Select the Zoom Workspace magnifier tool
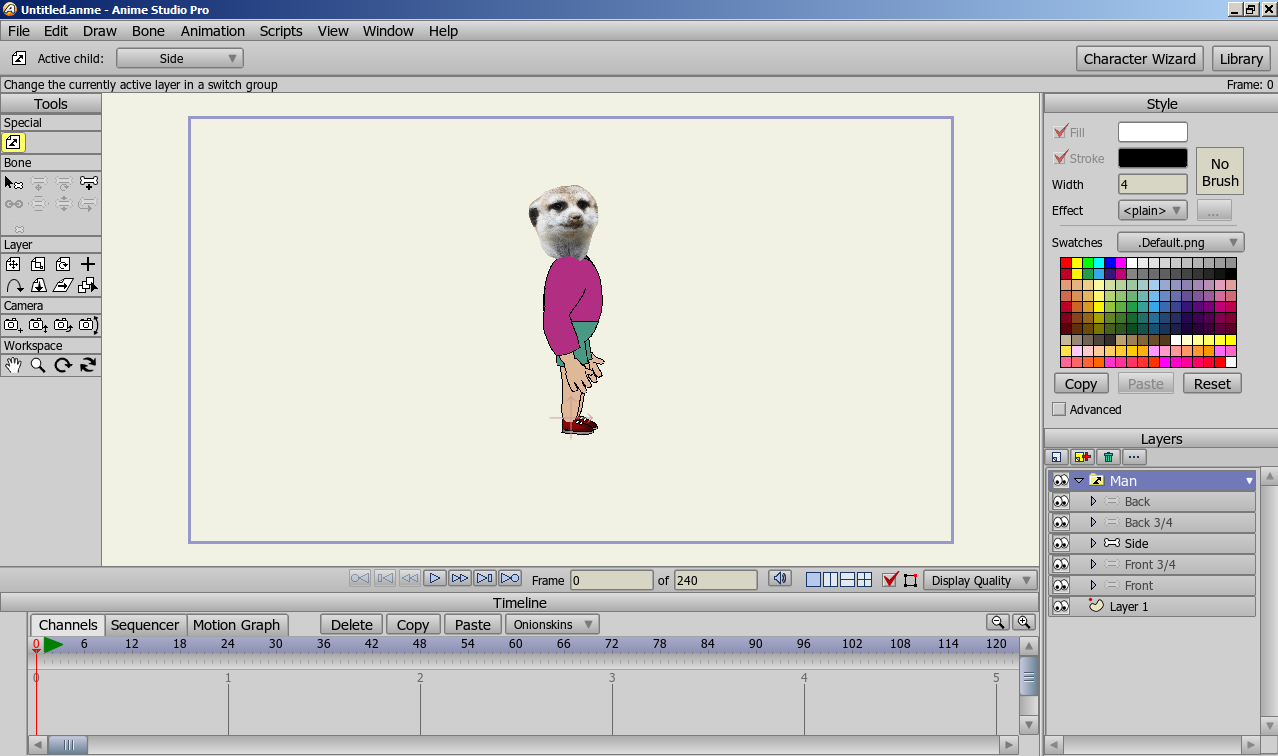Viewport: 1278px width, 756px height. pyautogui.click(x=38, y=366)
